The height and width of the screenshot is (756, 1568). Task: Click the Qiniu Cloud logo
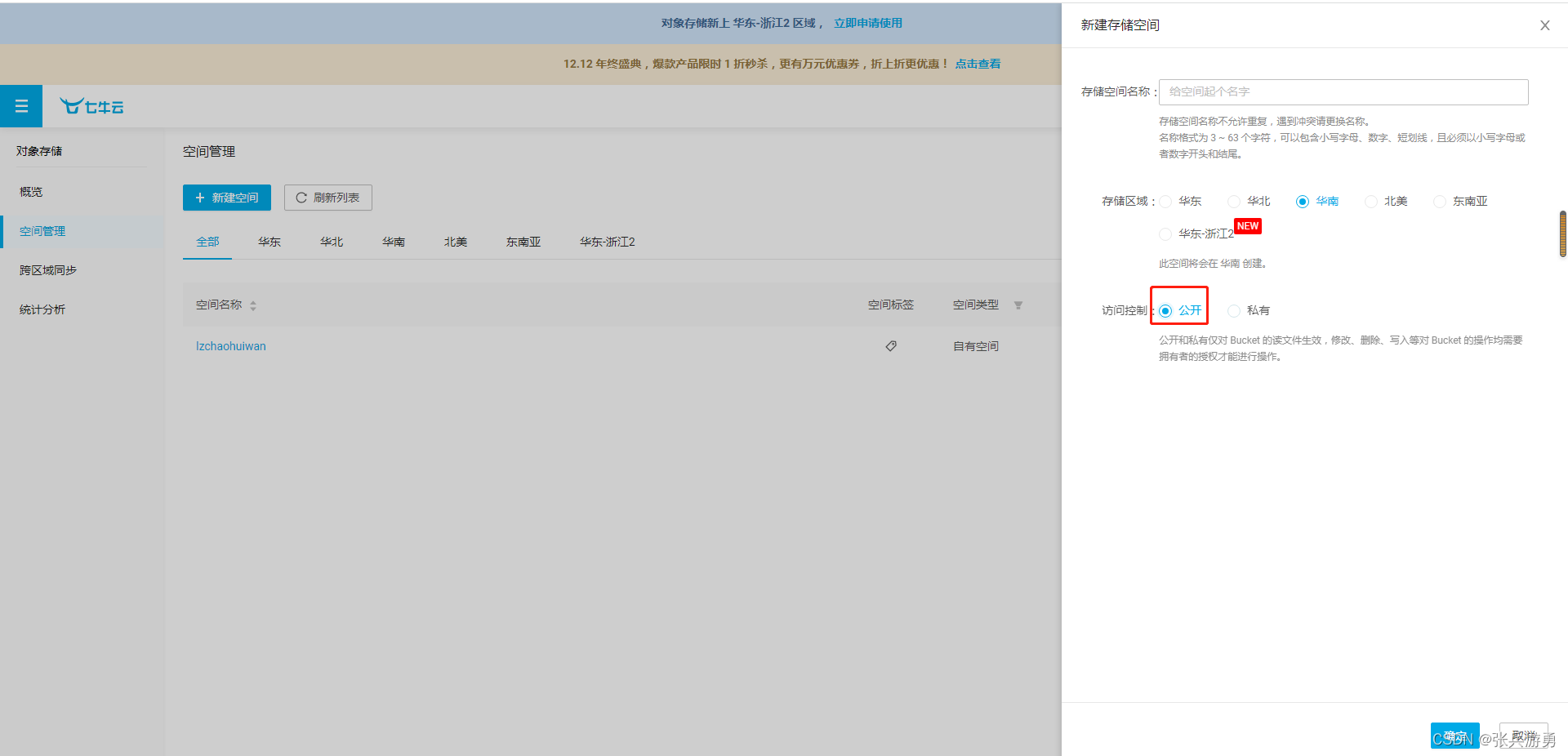point(91,106)
